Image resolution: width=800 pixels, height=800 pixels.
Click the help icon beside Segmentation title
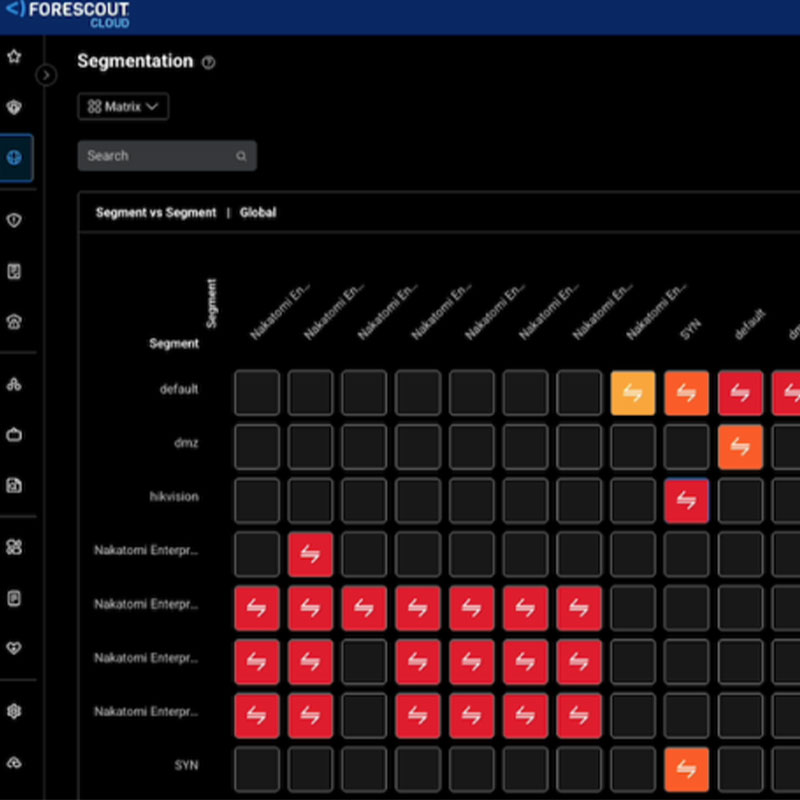208,62
